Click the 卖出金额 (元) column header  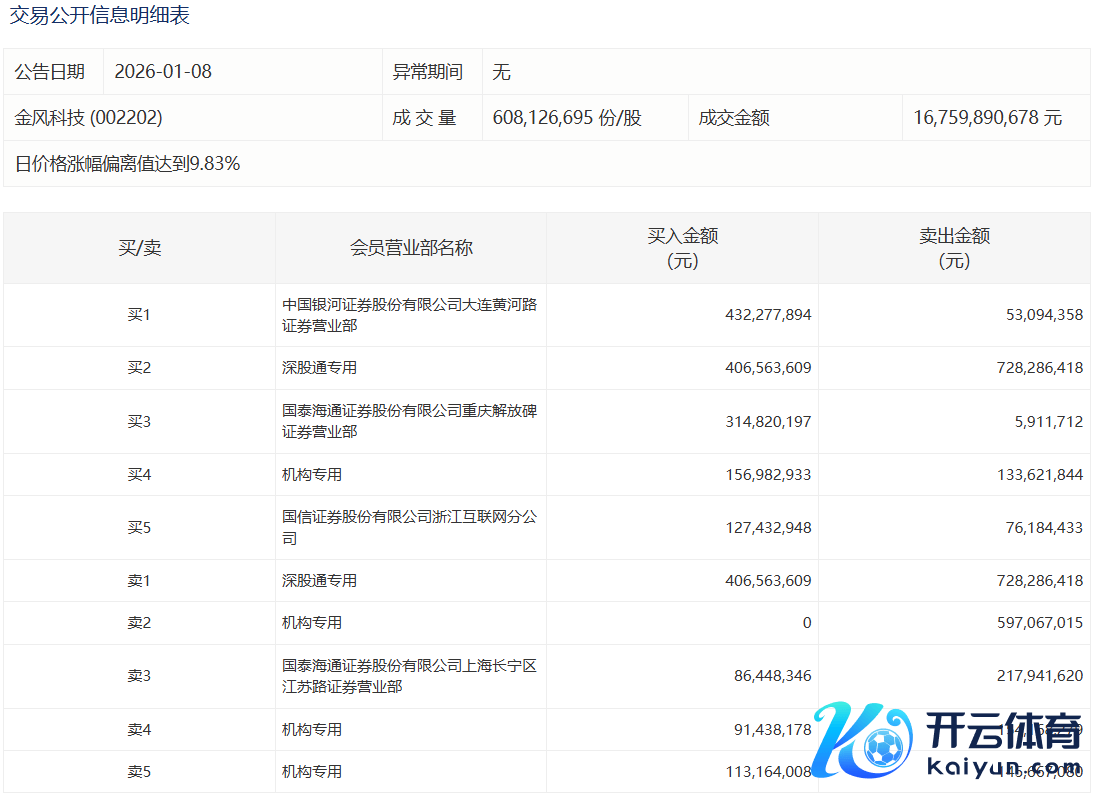(954, 248)
